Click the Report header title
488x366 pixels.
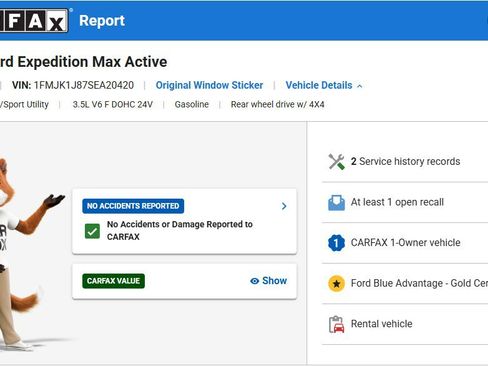point(102,21)
